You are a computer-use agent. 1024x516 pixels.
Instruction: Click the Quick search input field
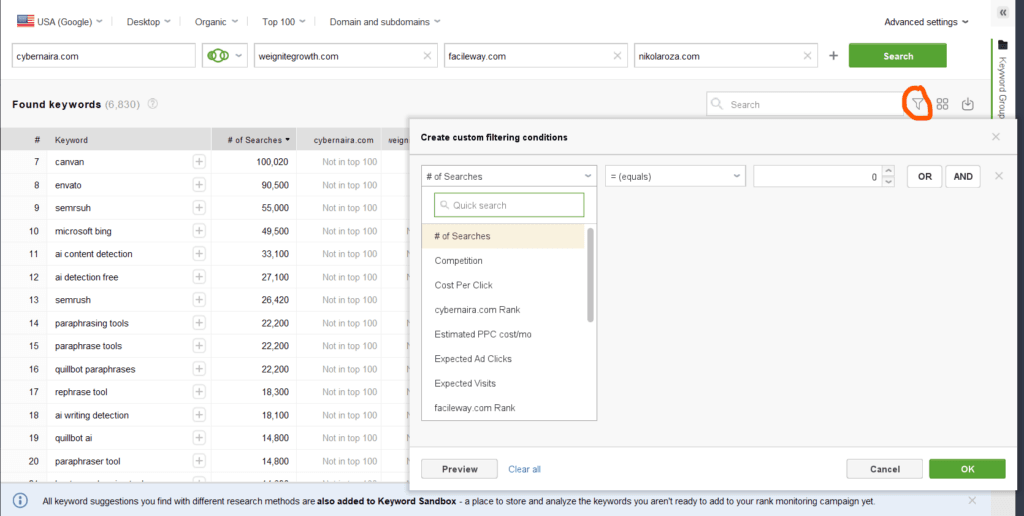(x=509, y=205)
